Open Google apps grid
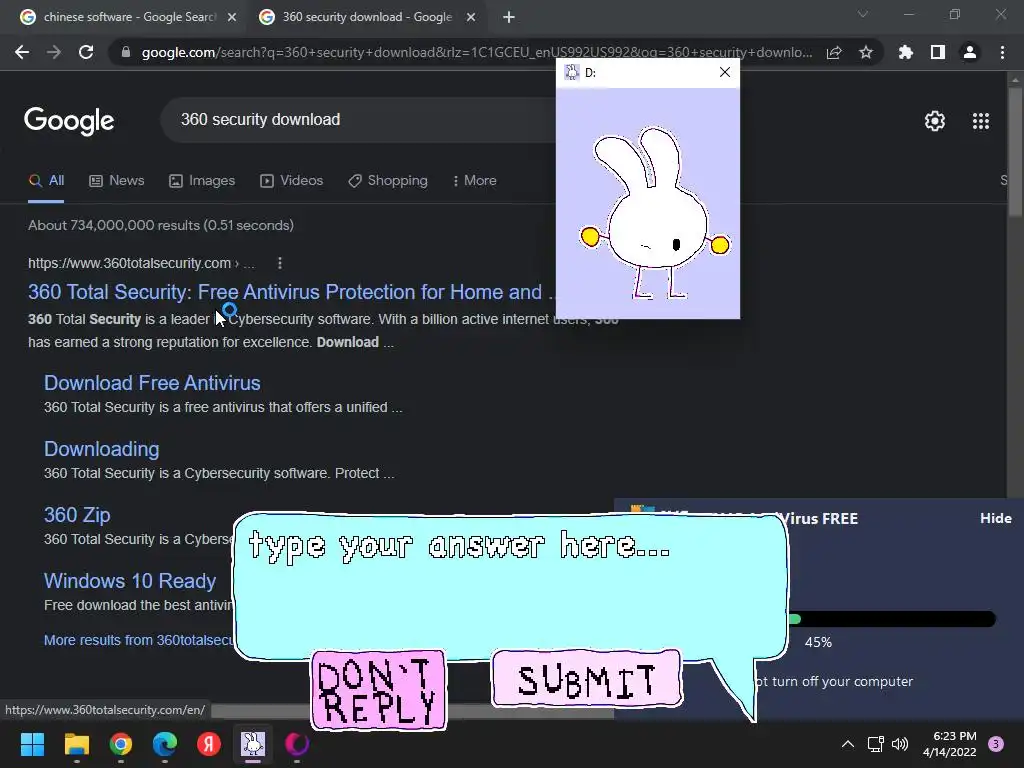Viewport: 1024px width, 768px height. click(x=981, y=121)
